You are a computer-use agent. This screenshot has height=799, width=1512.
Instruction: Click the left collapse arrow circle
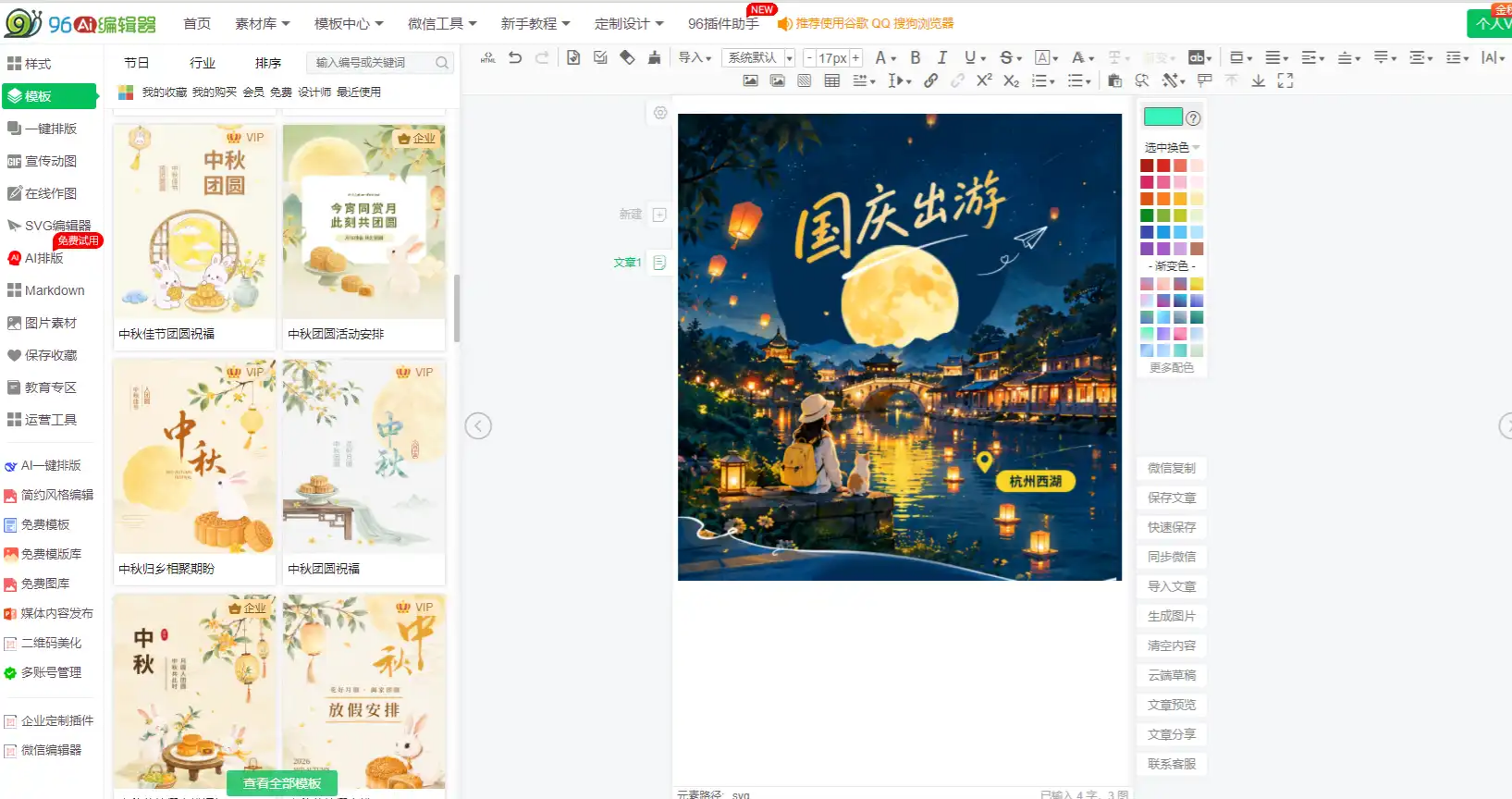pos(478,425)
